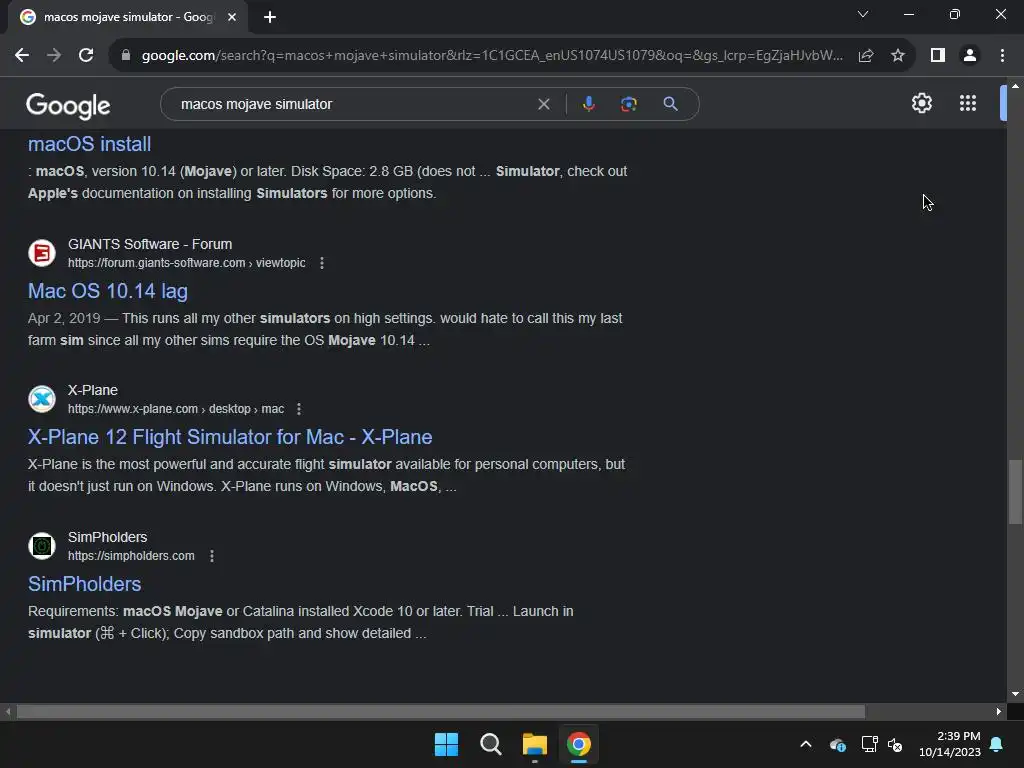This screenshot has width=1024, height=768.
Task: Click the Google logo
Action: (x=68, y=105)
